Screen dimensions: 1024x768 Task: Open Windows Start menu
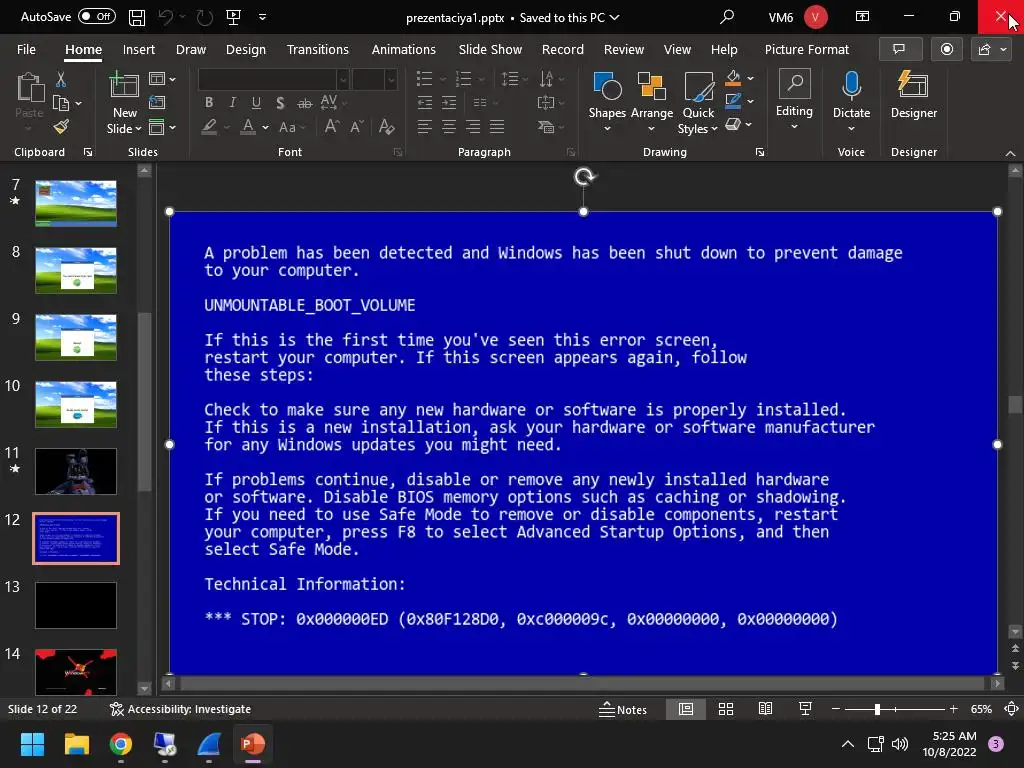tap(32, 744)
